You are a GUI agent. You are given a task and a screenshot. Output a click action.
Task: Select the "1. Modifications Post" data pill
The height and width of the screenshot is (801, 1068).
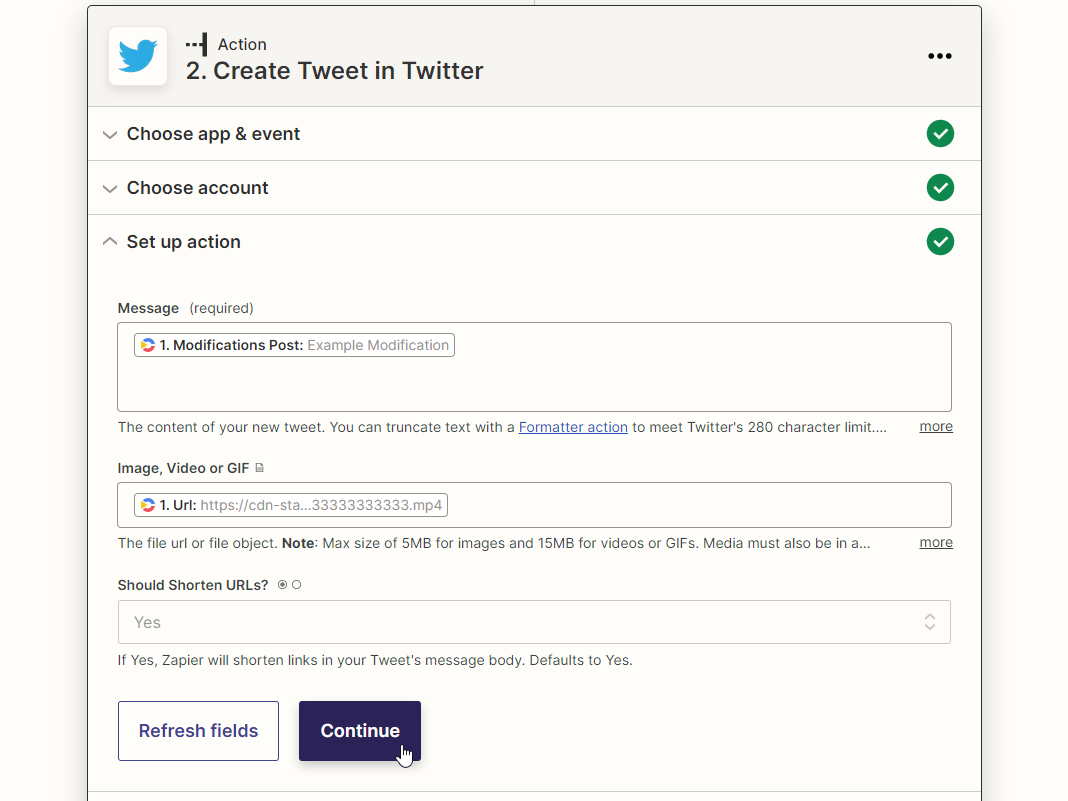point(294,345)
